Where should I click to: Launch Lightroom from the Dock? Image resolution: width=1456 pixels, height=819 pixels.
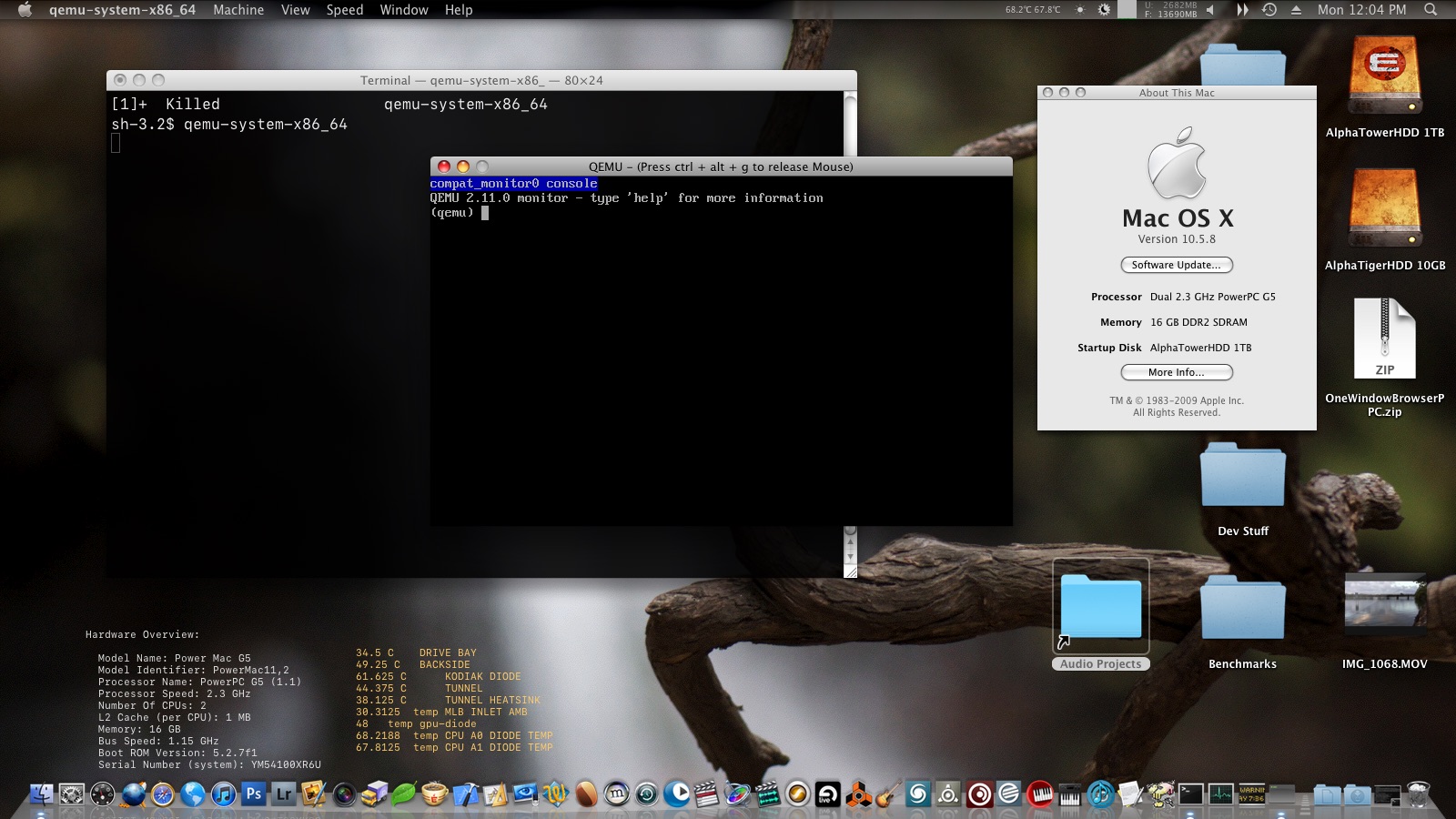click(284, 794)
